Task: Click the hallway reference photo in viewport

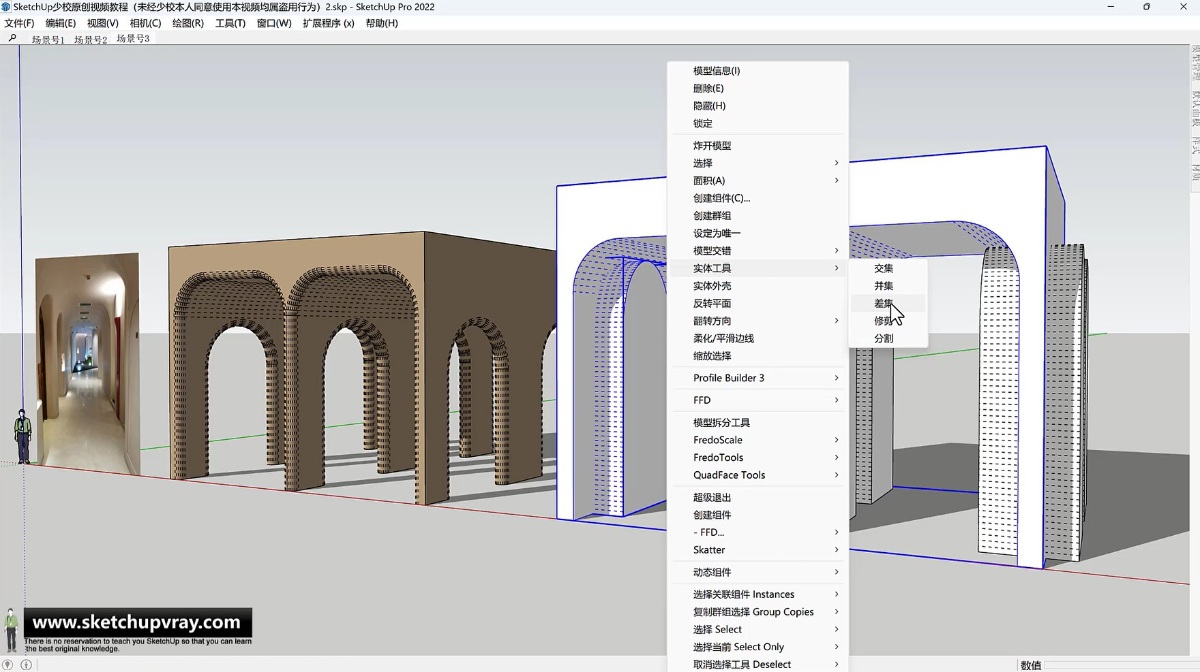Action: (87, 362)
